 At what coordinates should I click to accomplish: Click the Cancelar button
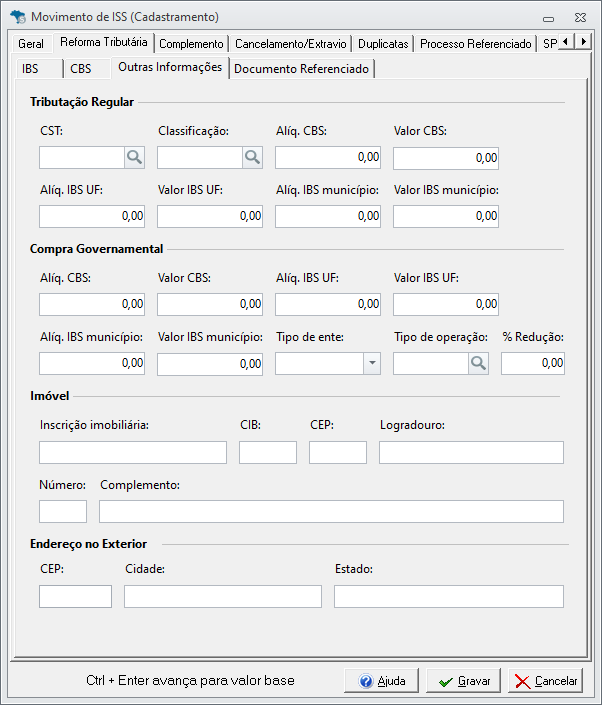(545, 681)
